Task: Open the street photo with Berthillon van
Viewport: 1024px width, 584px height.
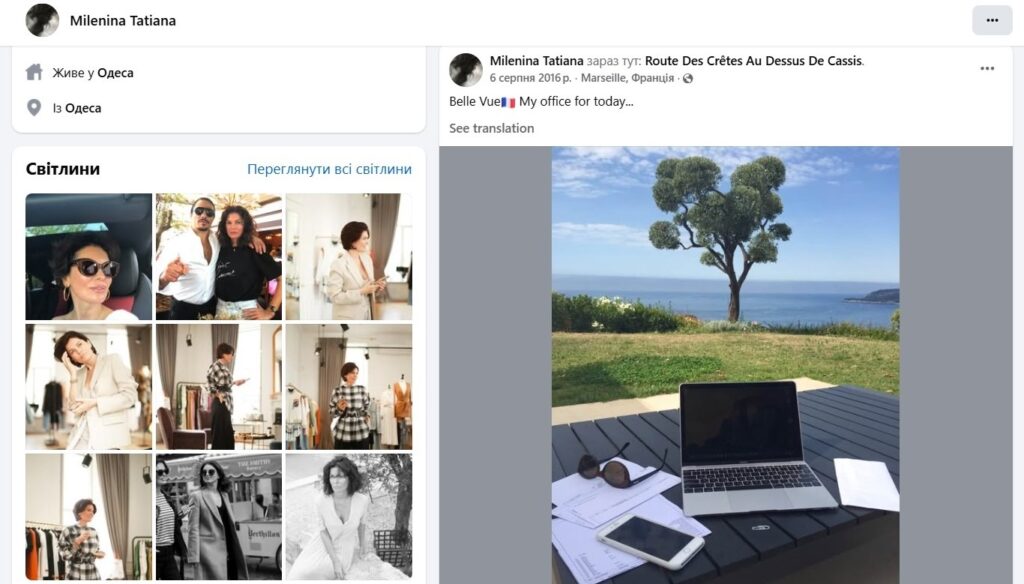Action: [219, 517]
